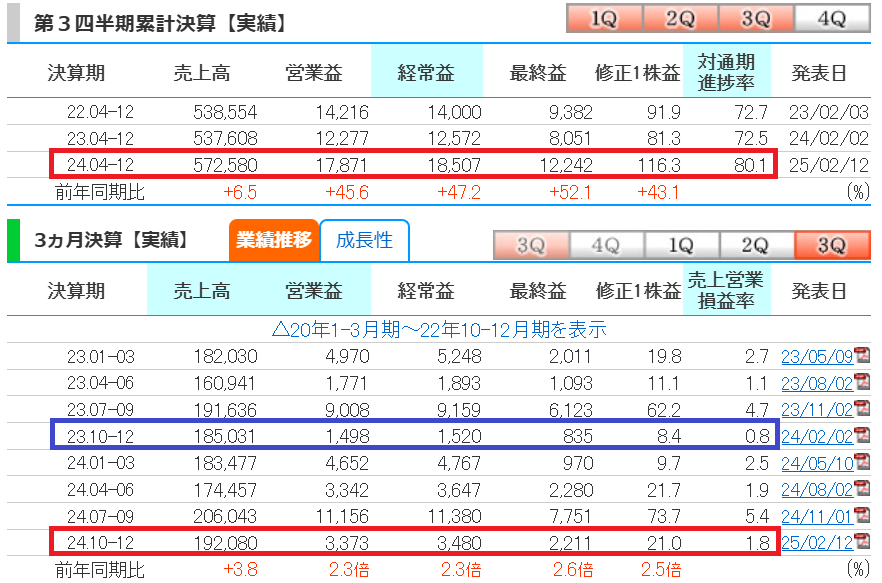Click progress rate value 80.1
Image resolution: width=882 pixels, height=583 pixels.
click(750, 165)
